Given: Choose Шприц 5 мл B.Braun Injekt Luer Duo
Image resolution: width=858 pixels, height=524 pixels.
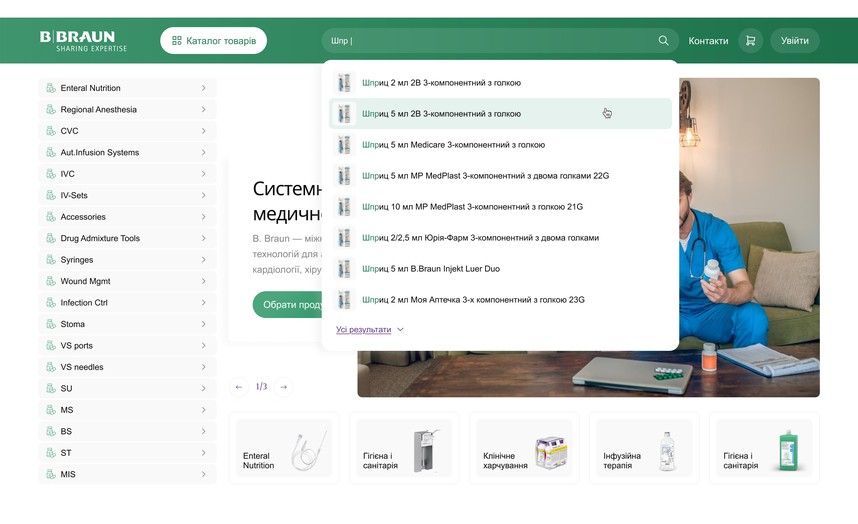Looking at the screenshot, I should [x=500, y=269].
